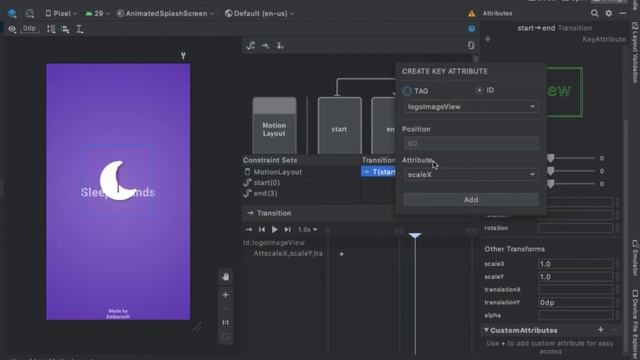Click the scaleX value field
Screen dimensions: 640x360
576,264
